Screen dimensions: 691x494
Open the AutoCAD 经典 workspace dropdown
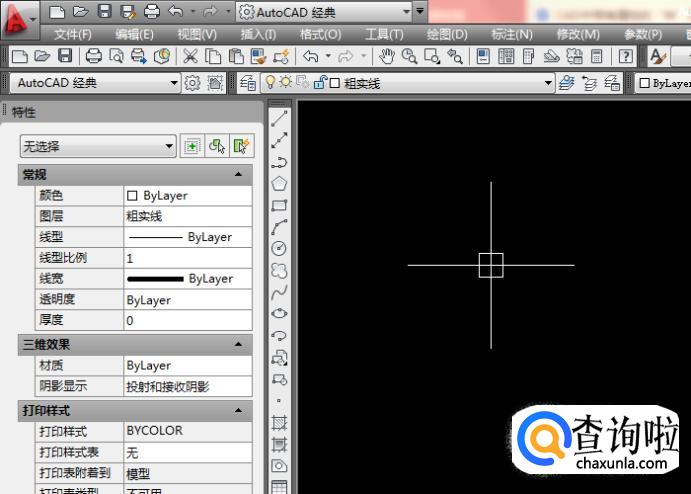click(96, 83)
